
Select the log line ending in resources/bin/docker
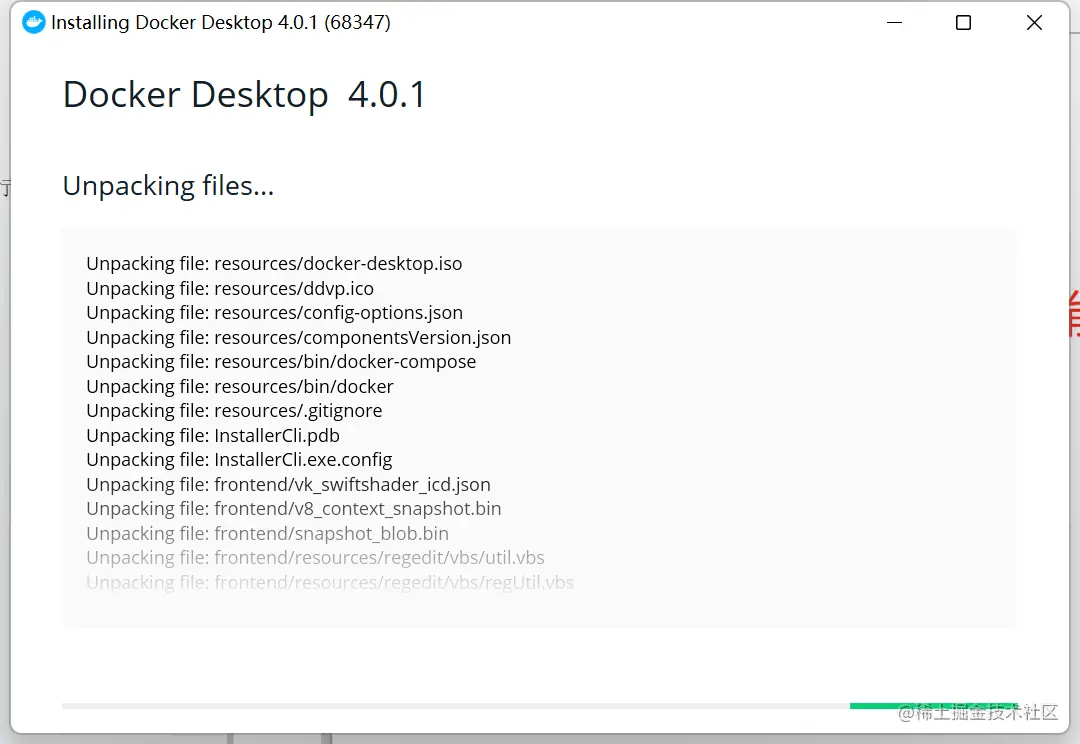point(240,386)
